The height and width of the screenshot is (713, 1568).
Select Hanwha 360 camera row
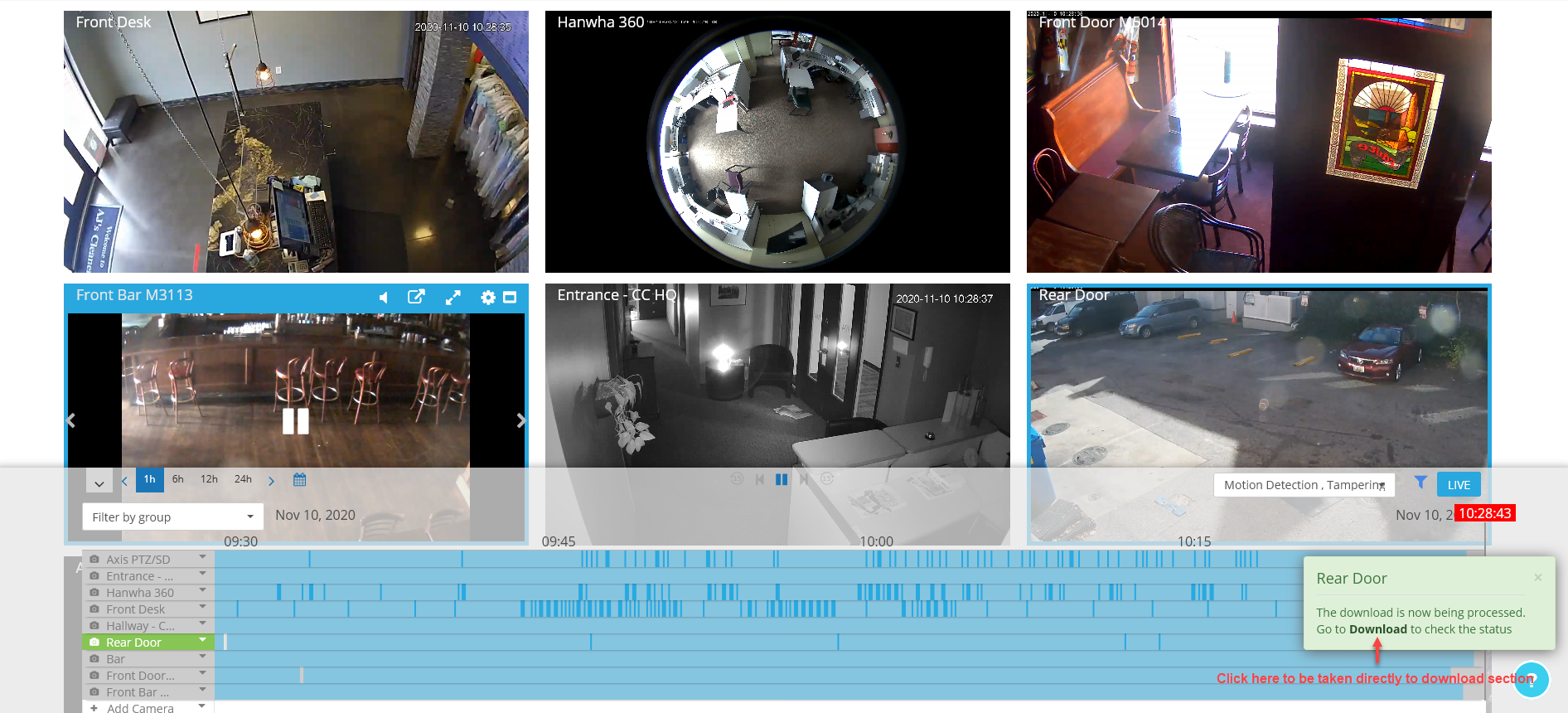(148, 592)
